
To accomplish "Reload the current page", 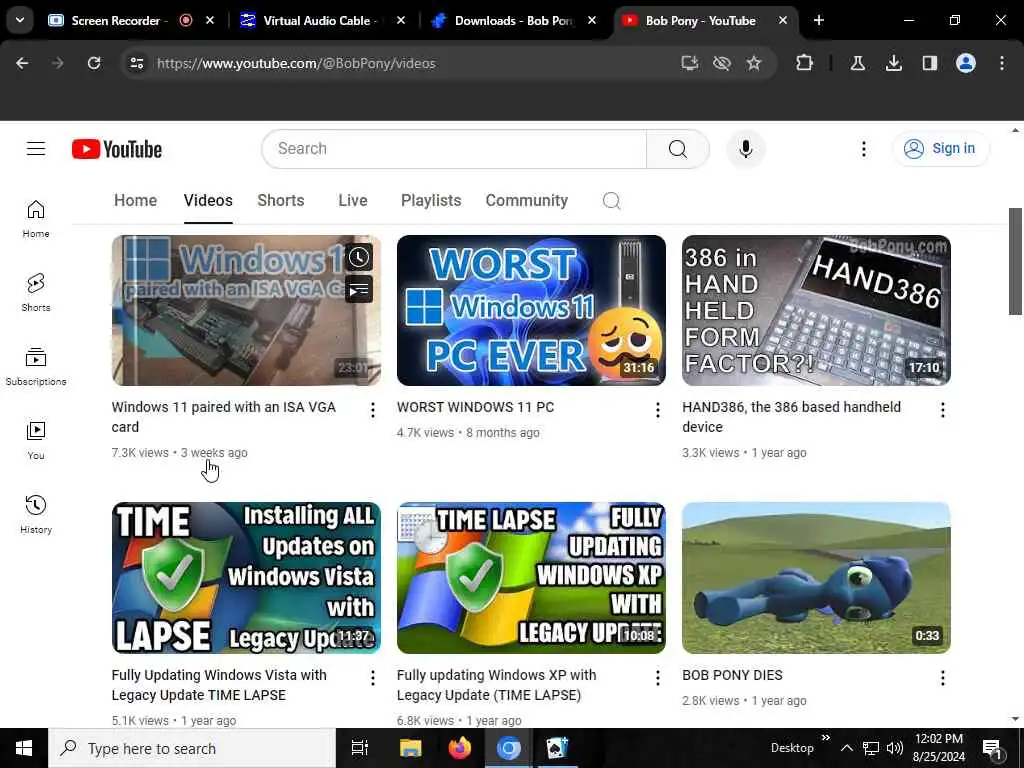I will tap(94, 63).
